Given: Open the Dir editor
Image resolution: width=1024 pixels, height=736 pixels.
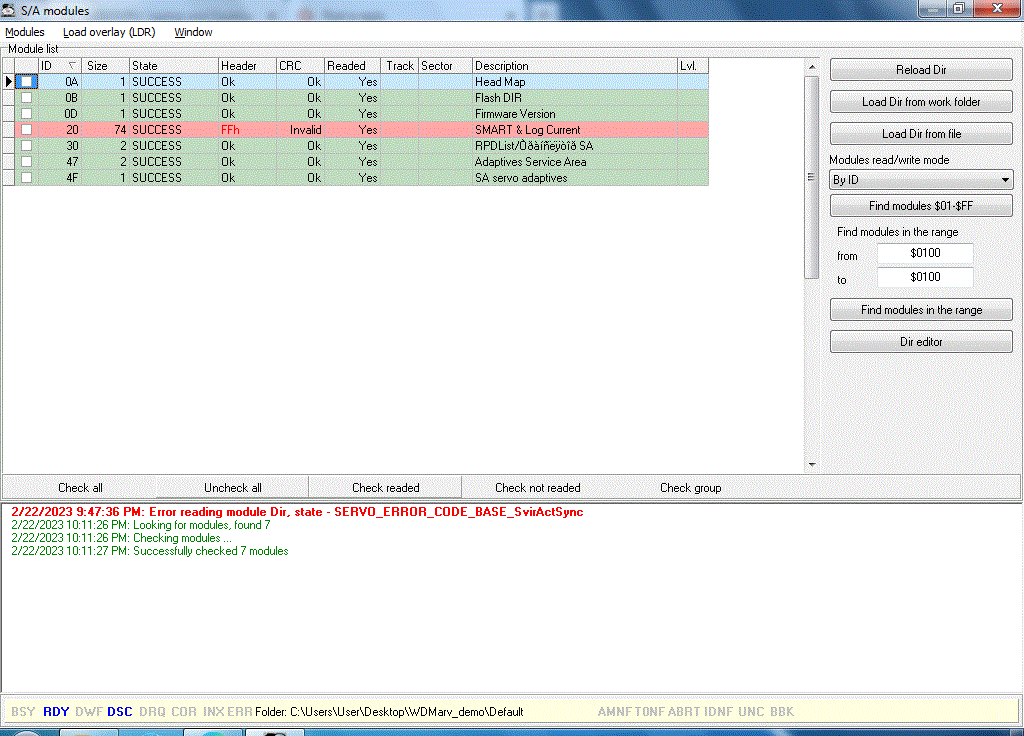Looking at the screenshot, I should tap(921, 342).
